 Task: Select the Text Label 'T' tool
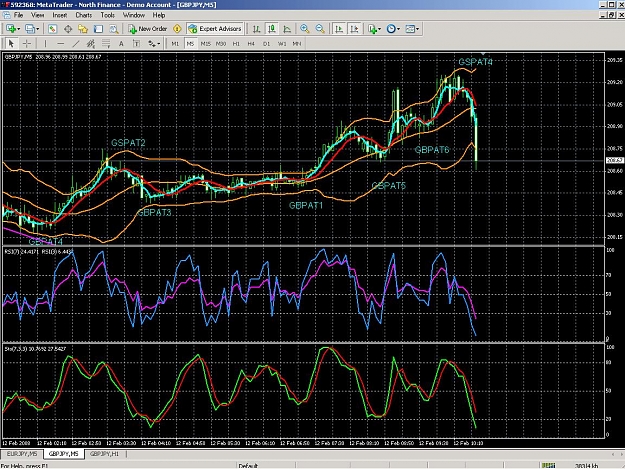(x=136, y=43)
